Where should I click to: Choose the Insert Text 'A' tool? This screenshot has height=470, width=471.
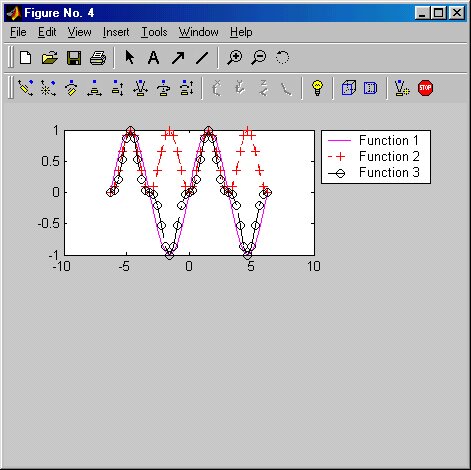[153, 58]
